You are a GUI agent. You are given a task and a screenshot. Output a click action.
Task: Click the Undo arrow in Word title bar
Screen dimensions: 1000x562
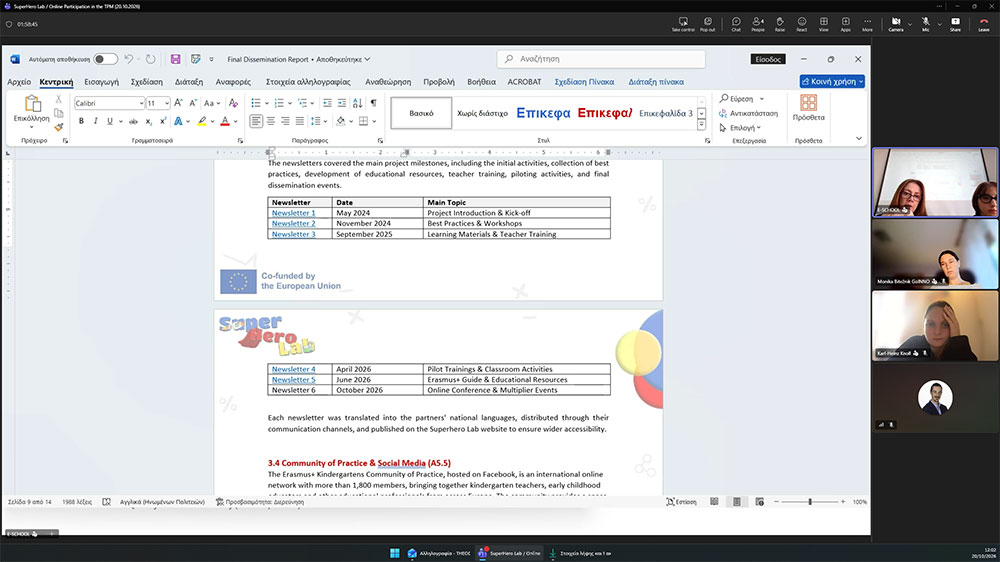pyautogui.click(x=129, y=59)
